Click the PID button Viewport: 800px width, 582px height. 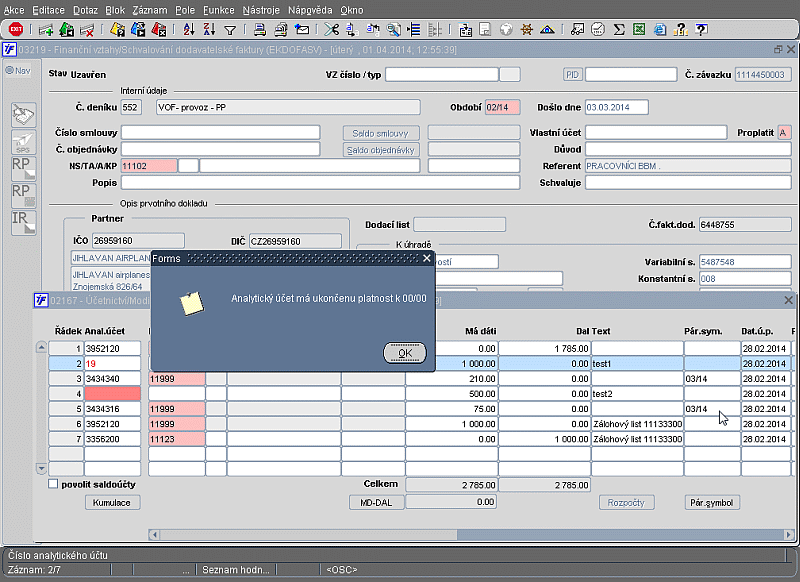[x=572, y=74]
